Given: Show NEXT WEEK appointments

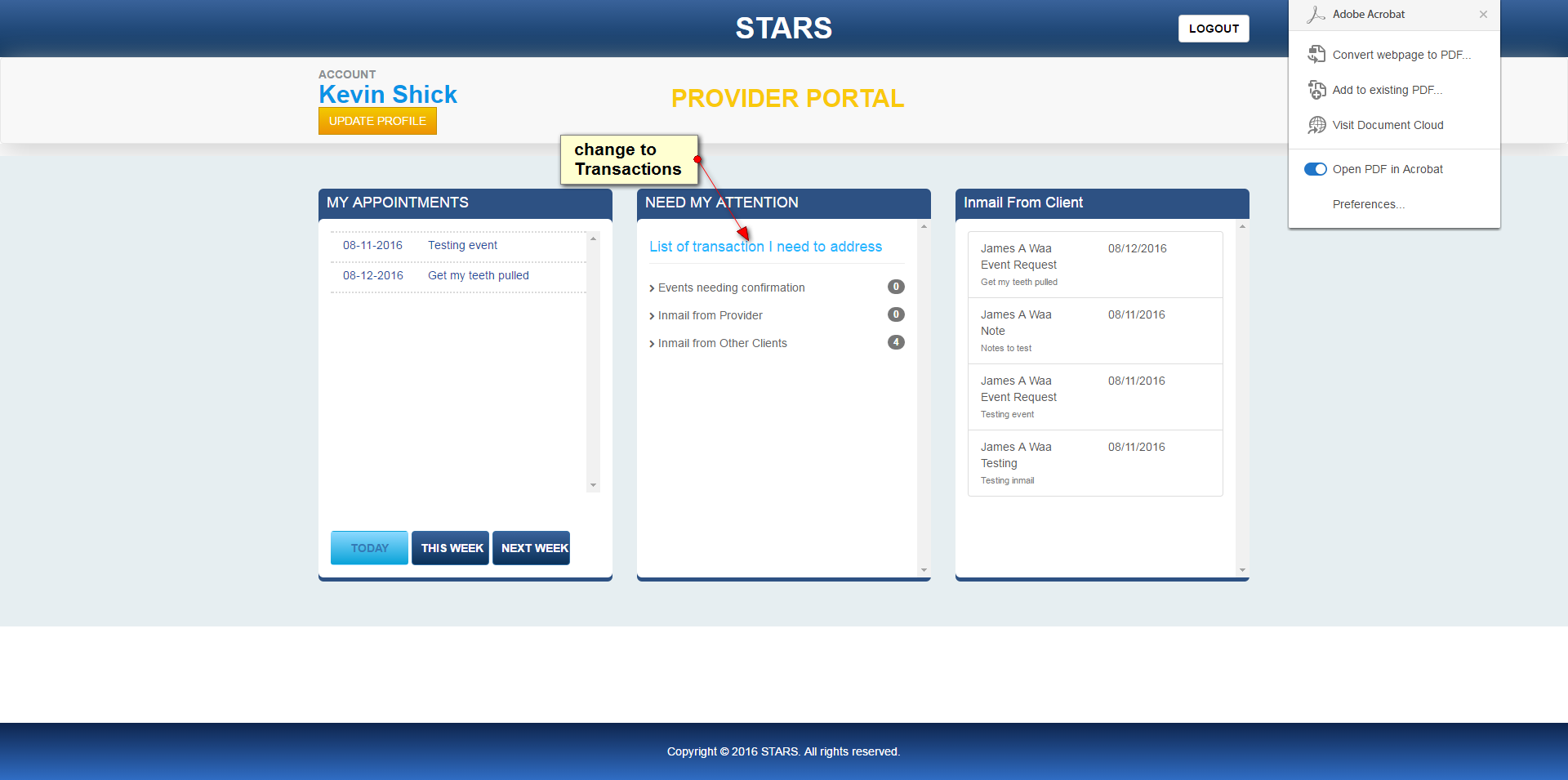Looking at the screenshot, I should click(531, 548).
